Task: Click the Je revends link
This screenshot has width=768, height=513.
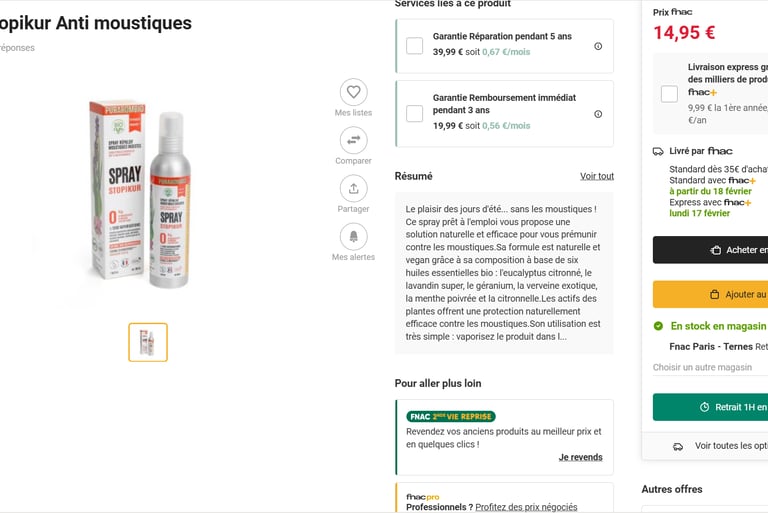Action: point(580,457)
